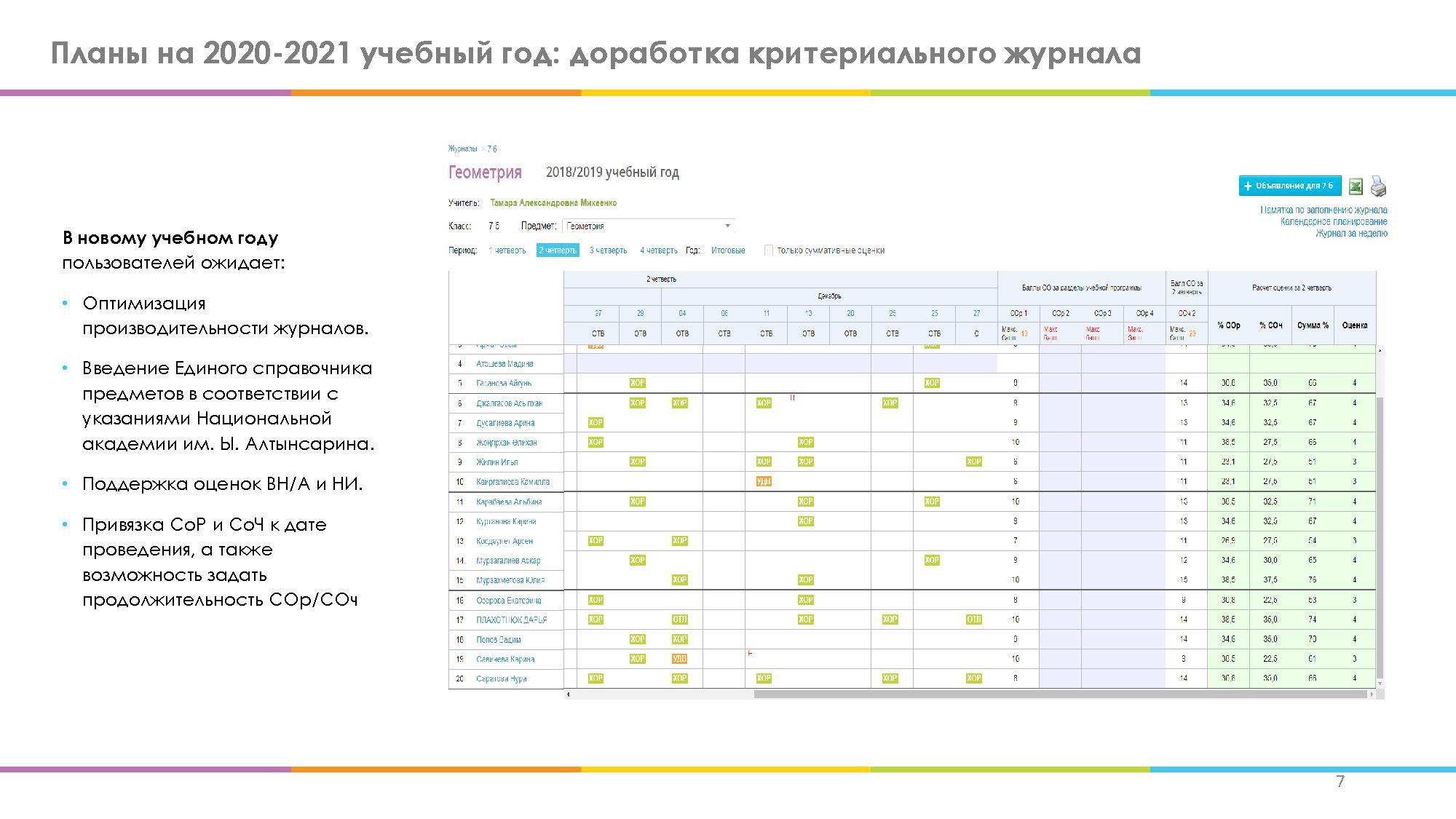
Task: Select 4 четверть period
Action: [658, 250]
